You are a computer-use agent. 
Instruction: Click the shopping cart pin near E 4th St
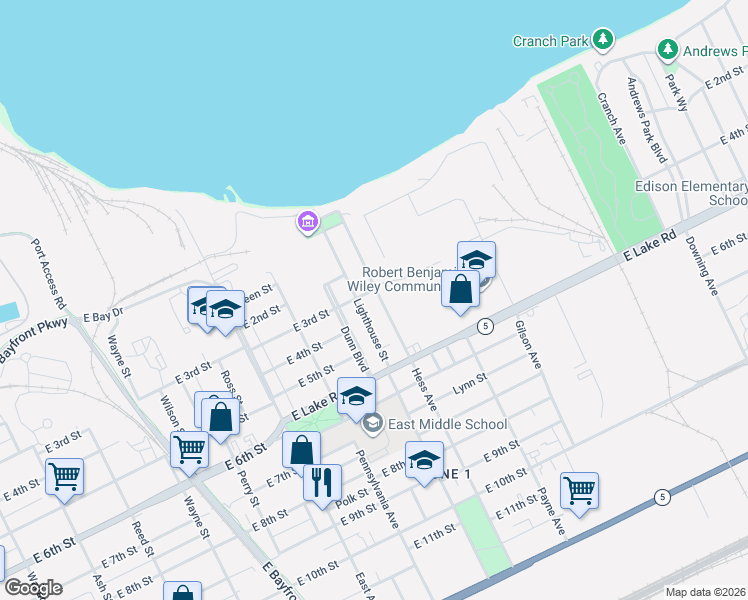(x=64, y=477)
